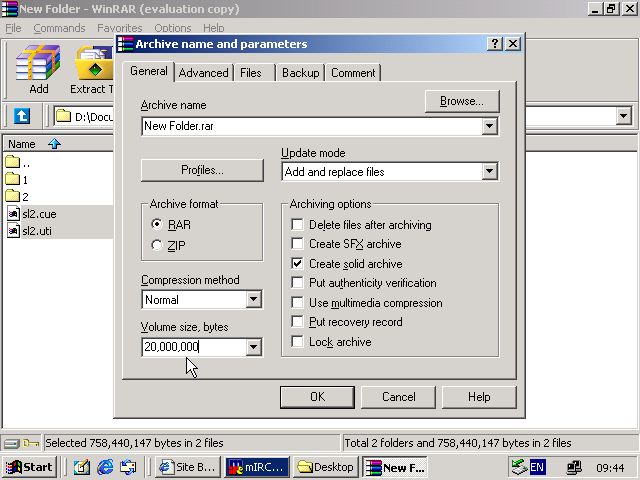Confirm with the OK button
The image size is (640, 480).
click(x=317, y=397)
